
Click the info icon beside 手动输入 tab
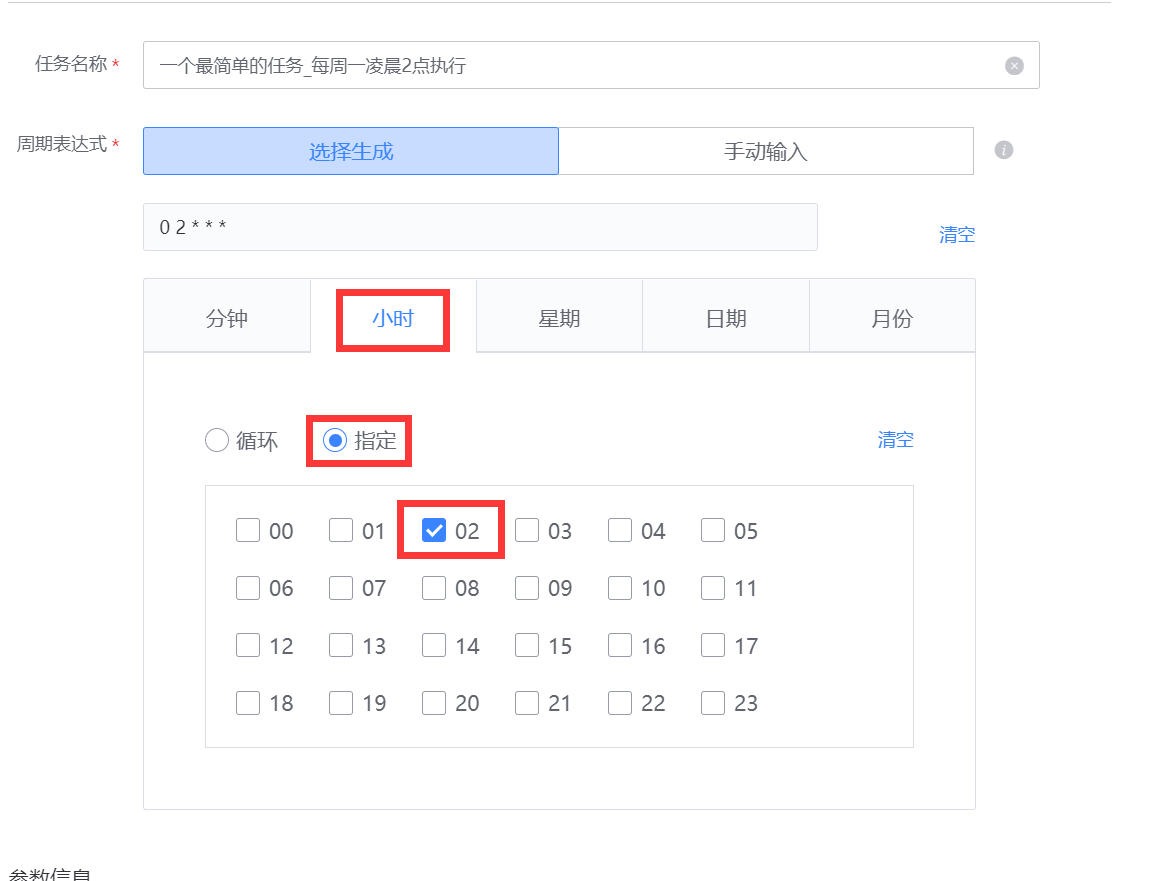coord(1003,150)
